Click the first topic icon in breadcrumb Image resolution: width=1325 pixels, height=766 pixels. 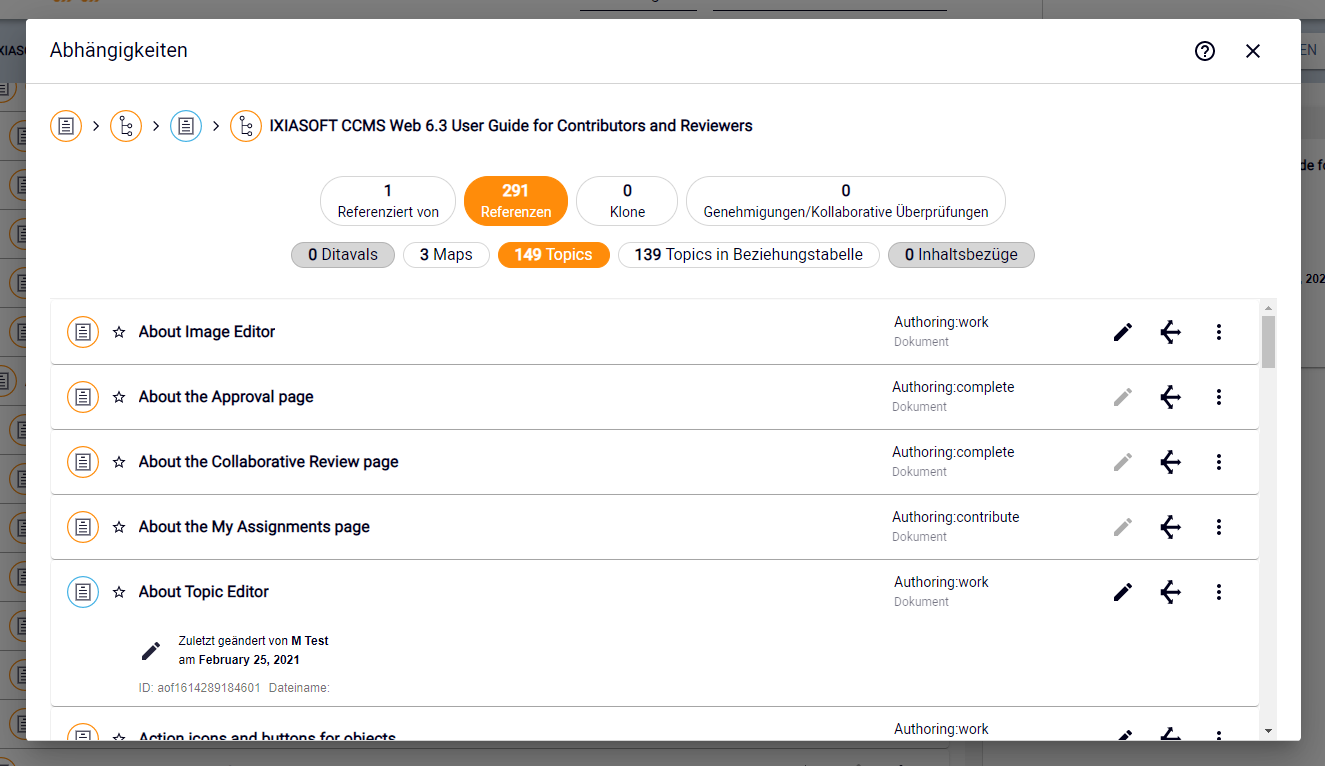tap(66, 126)
